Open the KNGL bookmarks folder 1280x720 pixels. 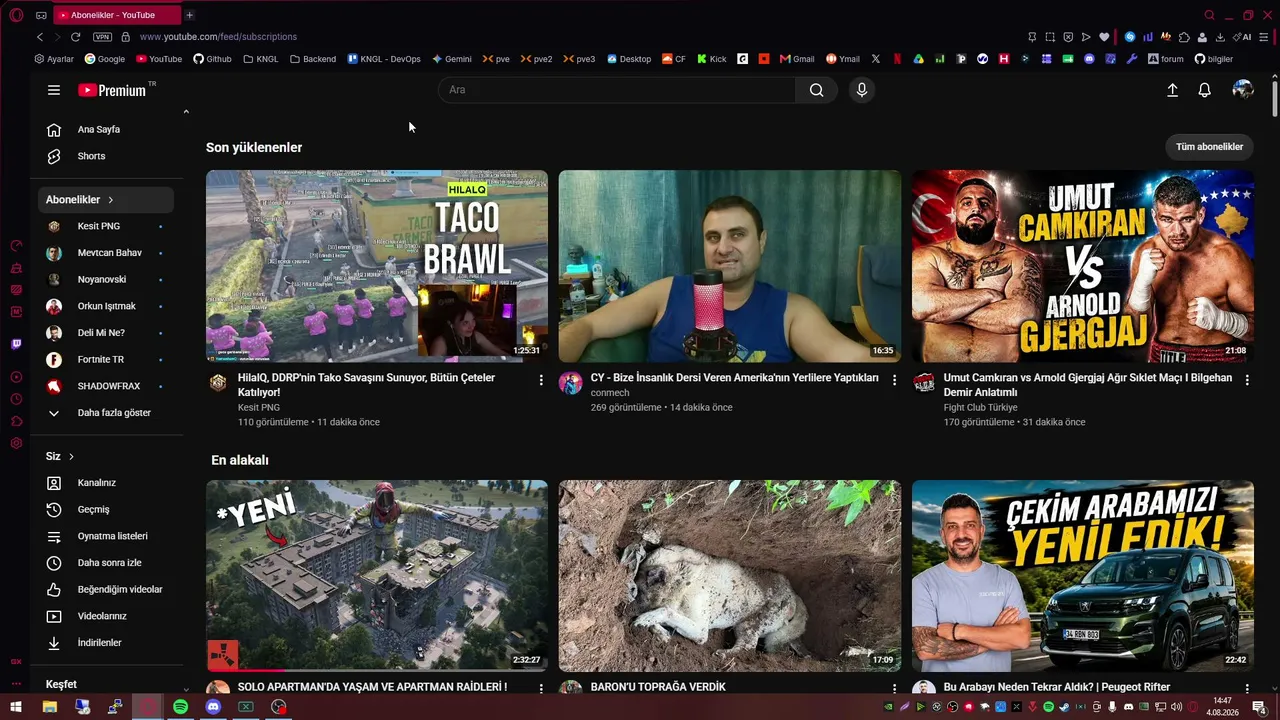point(261,59)
